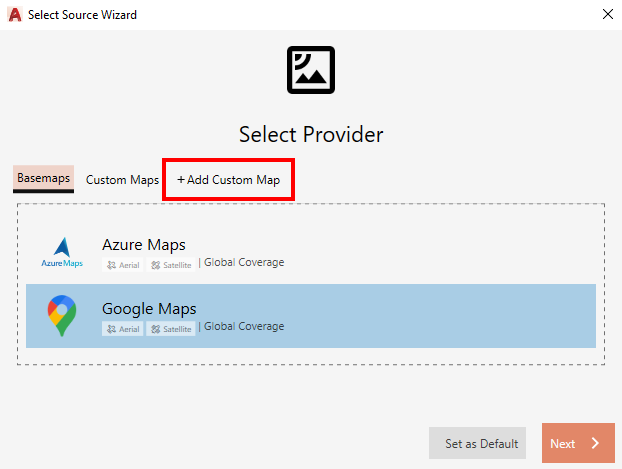Select the Google Maps provider row
This screenshot has height=469, width=622.
tap(311, 316)
